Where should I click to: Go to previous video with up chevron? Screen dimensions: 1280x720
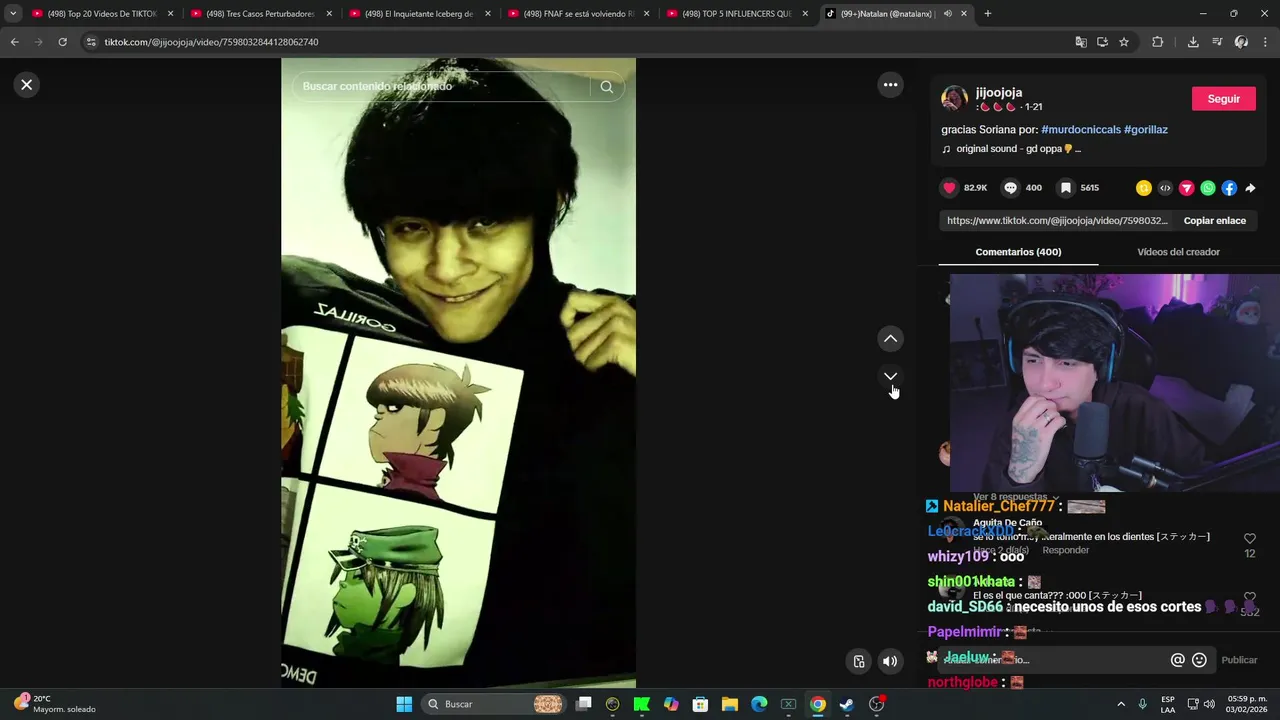890,339
